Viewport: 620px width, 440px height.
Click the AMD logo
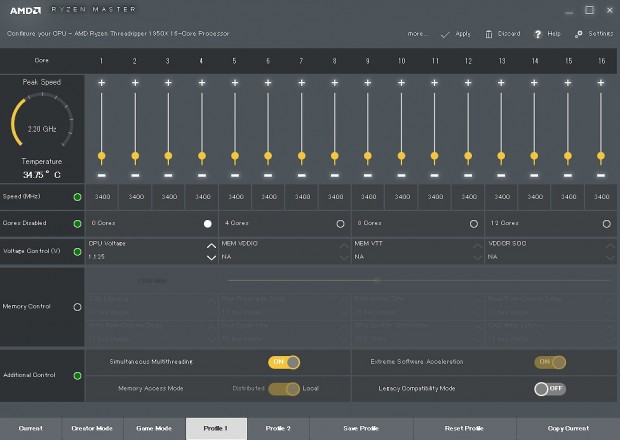pyautogui.click(x=25, y=10)
